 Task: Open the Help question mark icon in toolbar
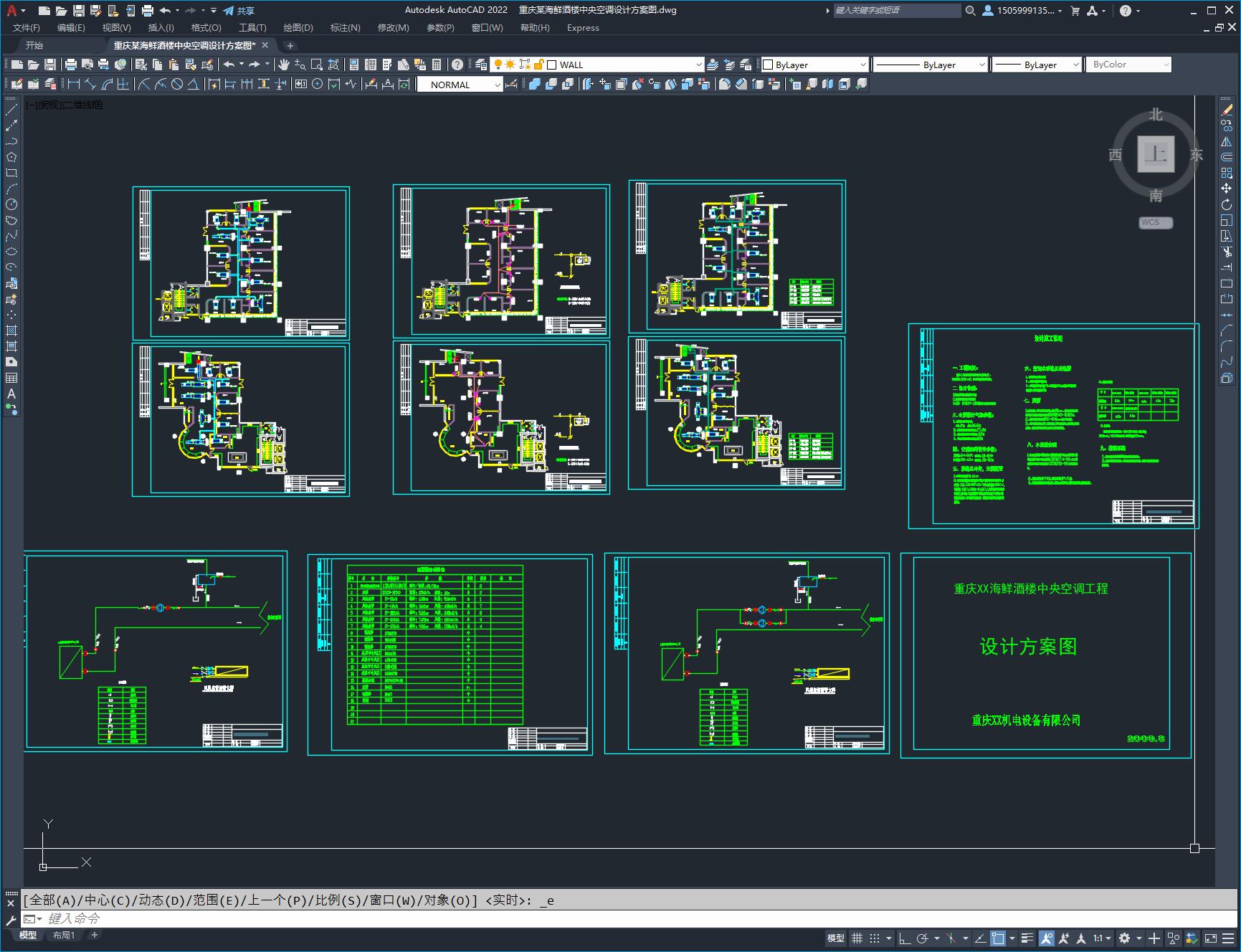pyautogui.click(x=457, y=65)
